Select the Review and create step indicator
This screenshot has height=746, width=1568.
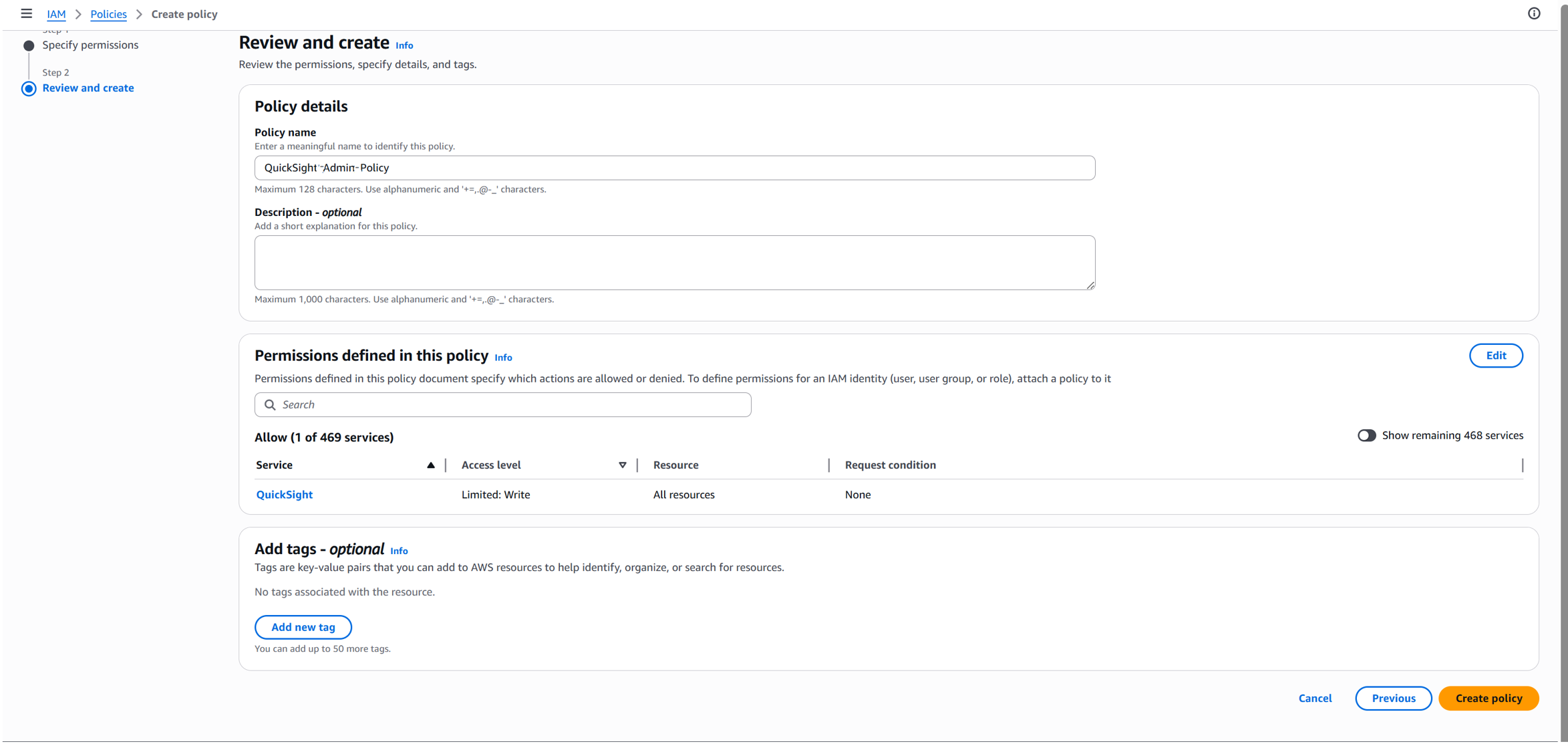click(29, 88)
